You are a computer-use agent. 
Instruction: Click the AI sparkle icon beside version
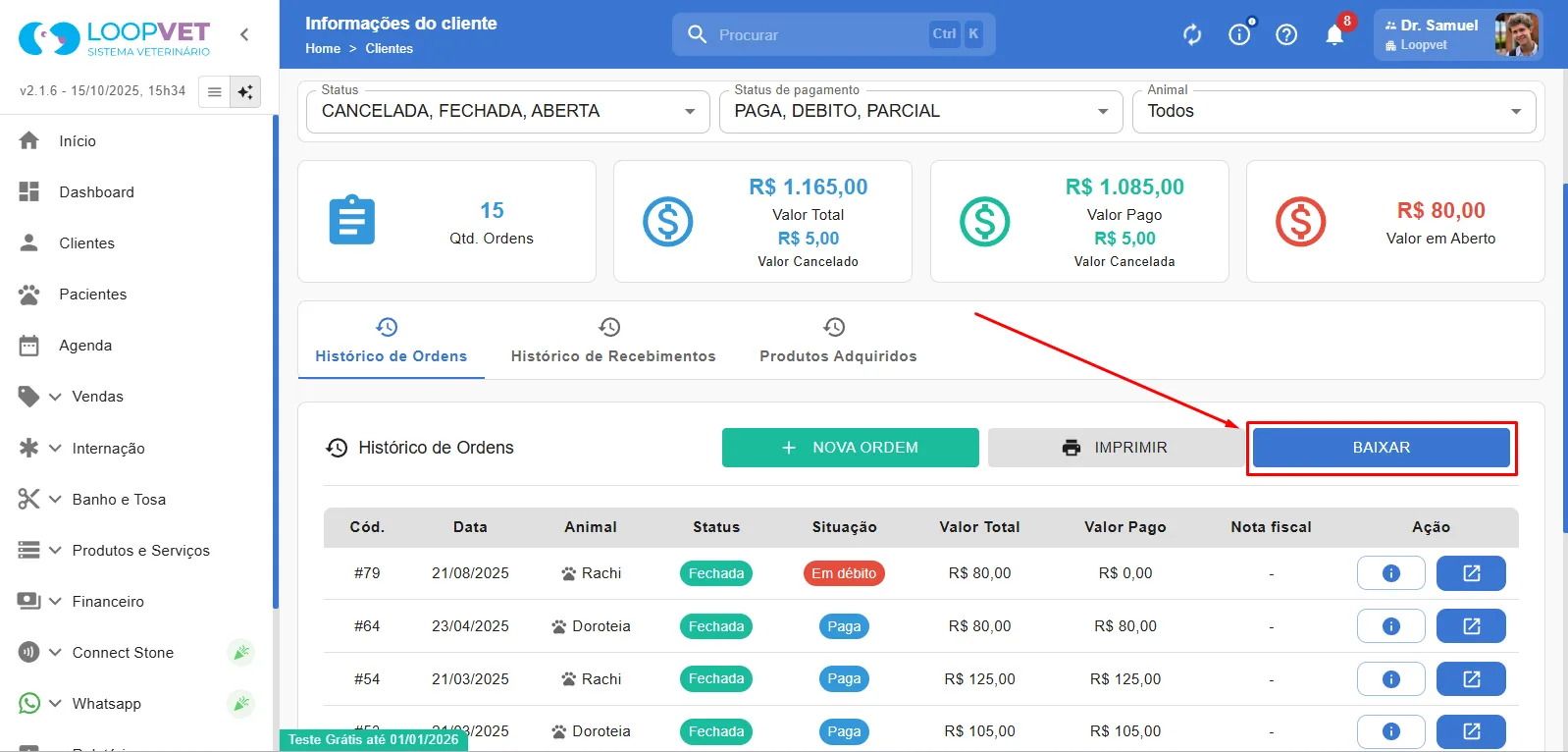[245, 91]
